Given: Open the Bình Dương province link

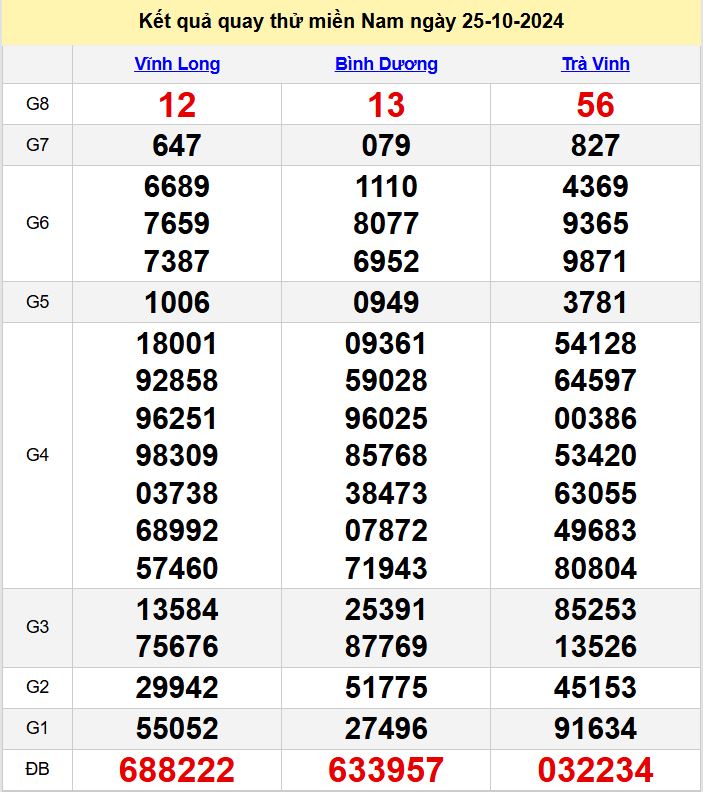Looking at the screenshot, I should pyautogui.click(x=386, y=64).
